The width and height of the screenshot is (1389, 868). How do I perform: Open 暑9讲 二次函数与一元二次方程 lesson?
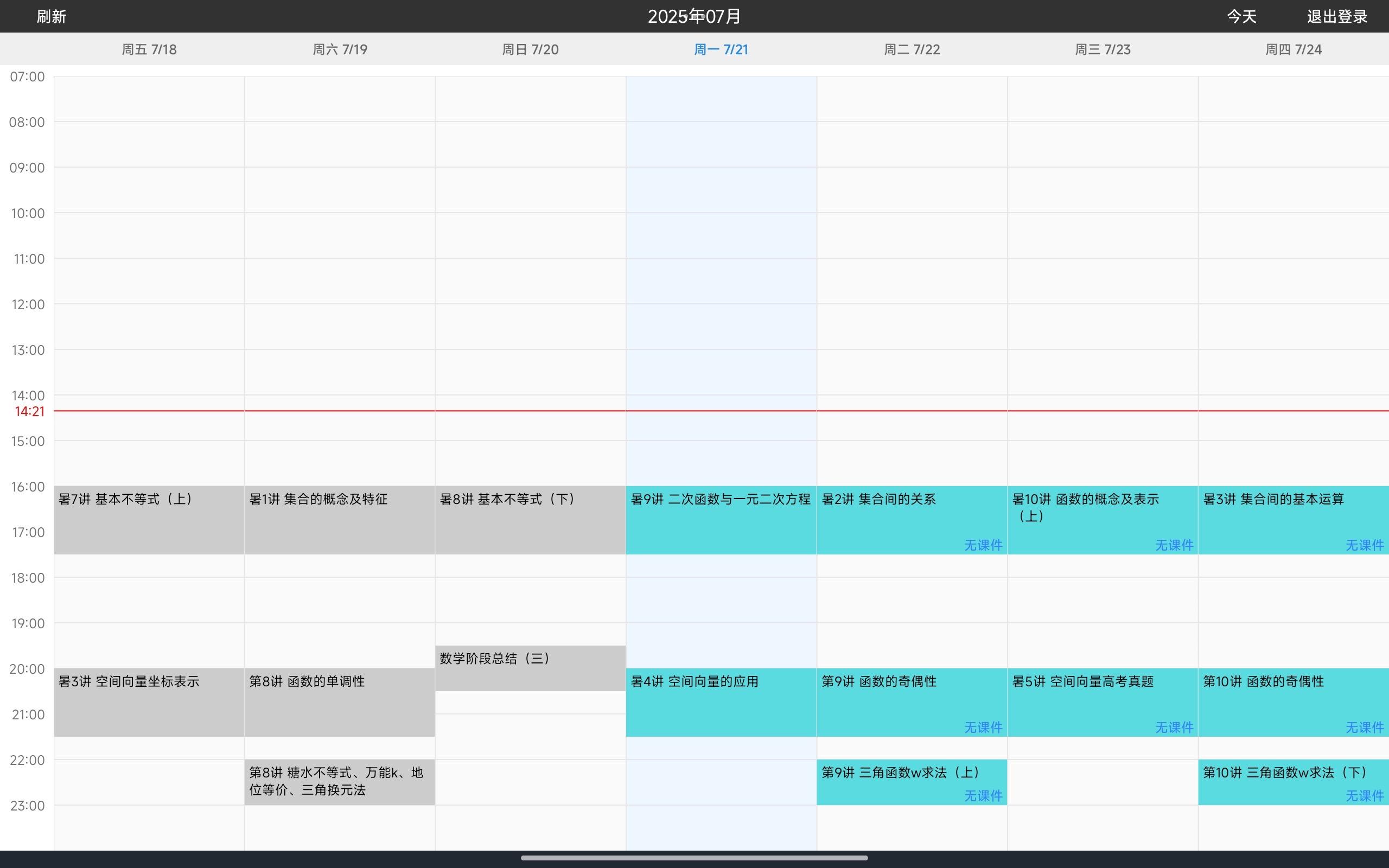pos(721,520)
